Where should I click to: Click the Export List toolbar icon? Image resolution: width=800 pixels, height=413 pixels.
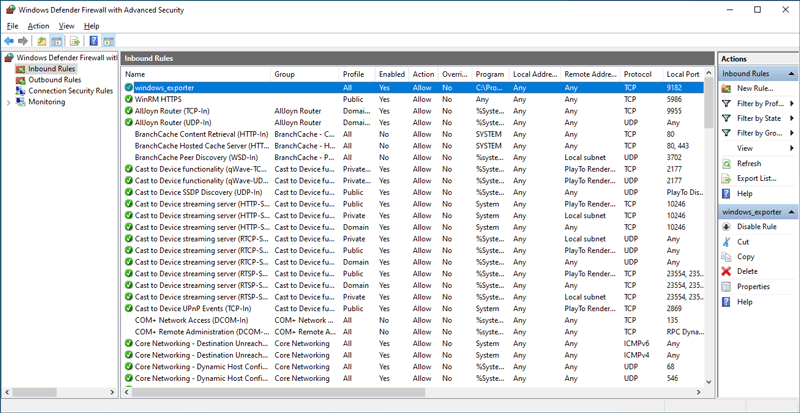click(75, 41)
